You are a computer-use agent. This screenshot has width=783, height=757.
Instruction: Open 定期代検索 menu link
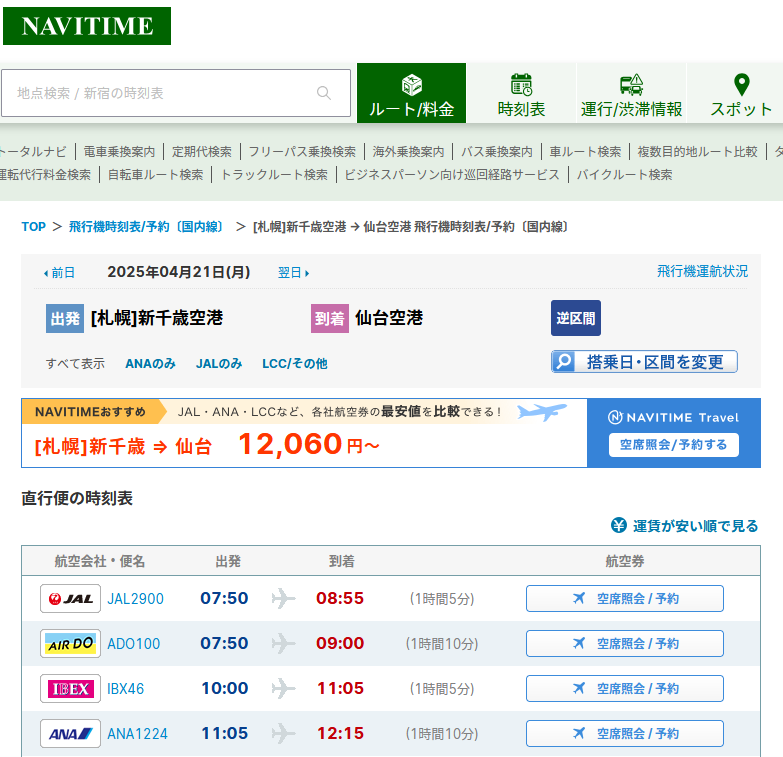202,151
